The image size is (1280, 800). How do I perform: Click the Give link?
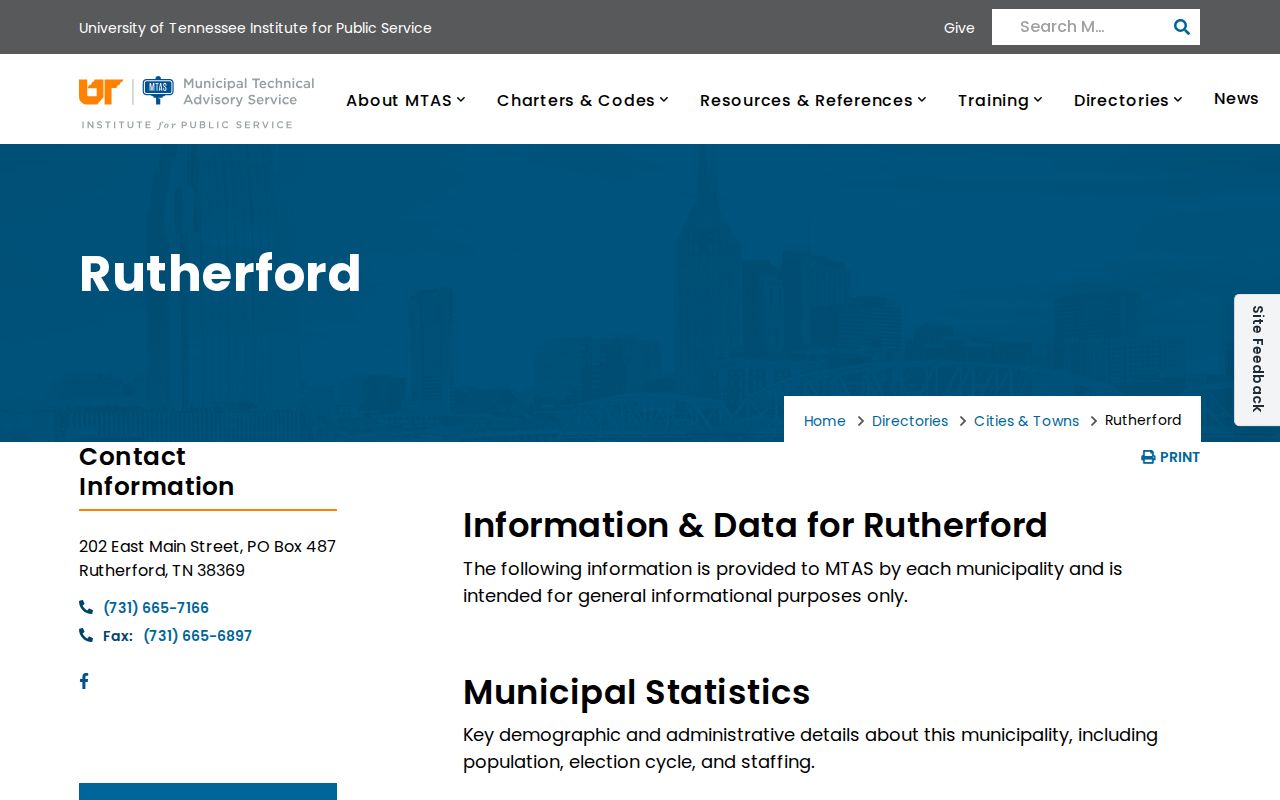click(959, 28)
